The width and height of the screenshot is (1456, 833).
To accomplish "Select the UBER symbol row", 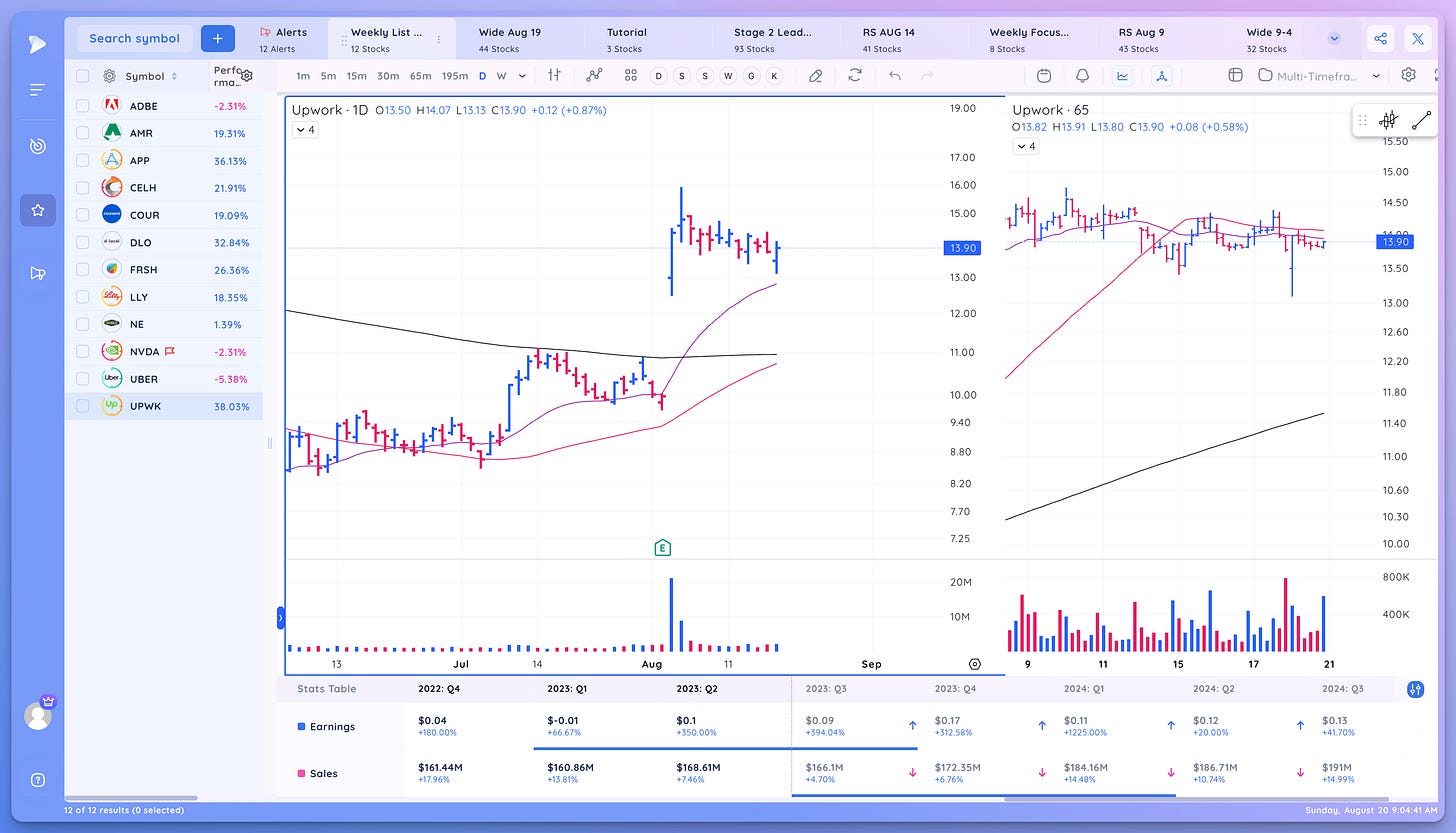I will (x=164, y=379).
